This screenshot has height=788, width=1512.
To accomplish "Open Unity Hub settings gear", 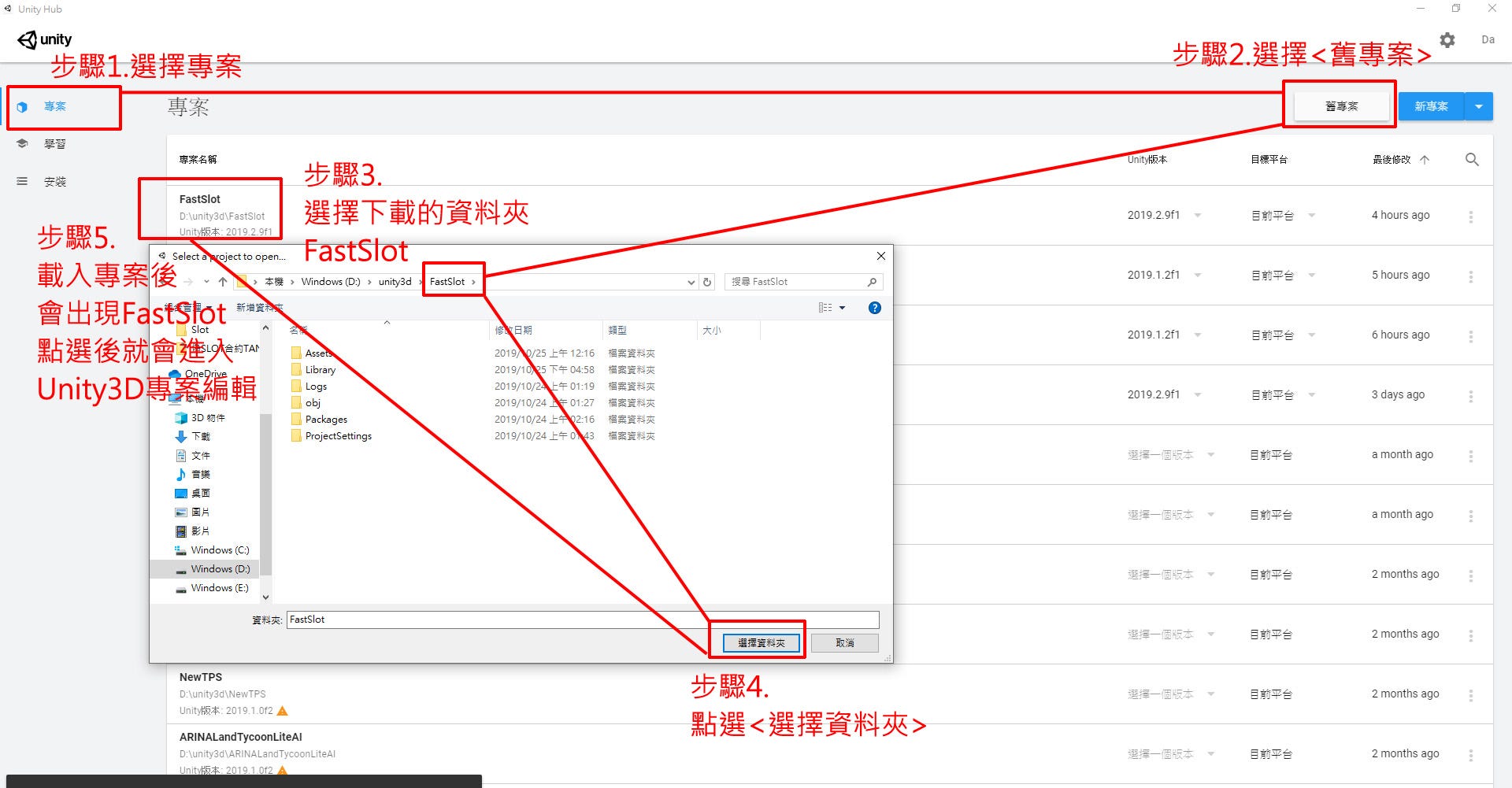I will (x=1447, y=40).
